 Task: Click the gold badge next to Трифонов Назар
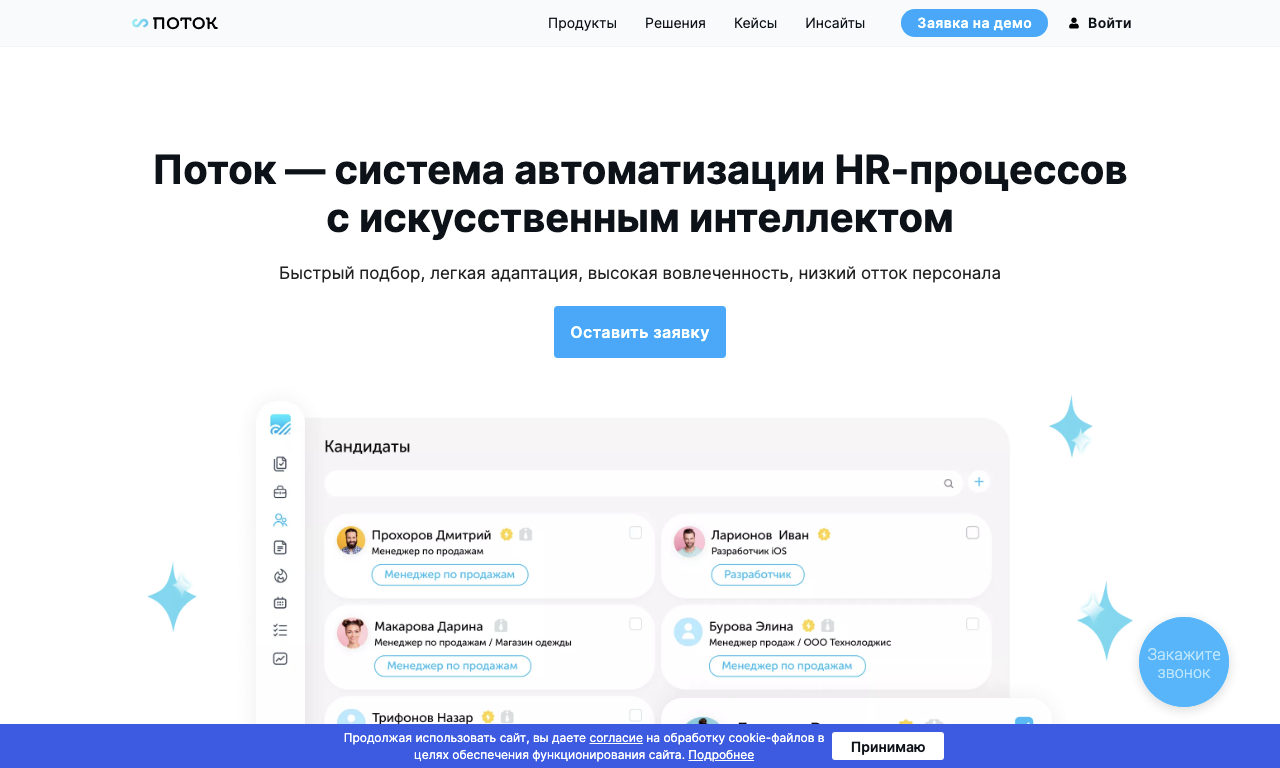[x=487, y=717]
